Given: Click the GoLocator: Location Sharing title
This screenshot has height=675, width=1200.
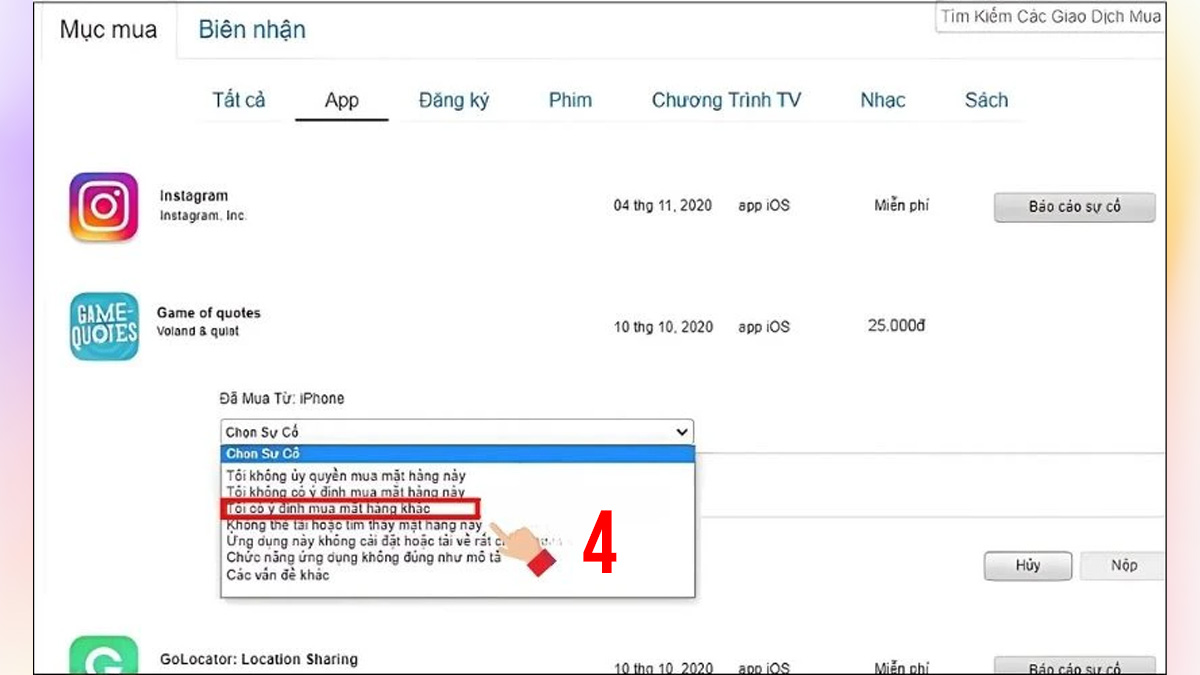Looking at the screenshot, I should 258,659.
